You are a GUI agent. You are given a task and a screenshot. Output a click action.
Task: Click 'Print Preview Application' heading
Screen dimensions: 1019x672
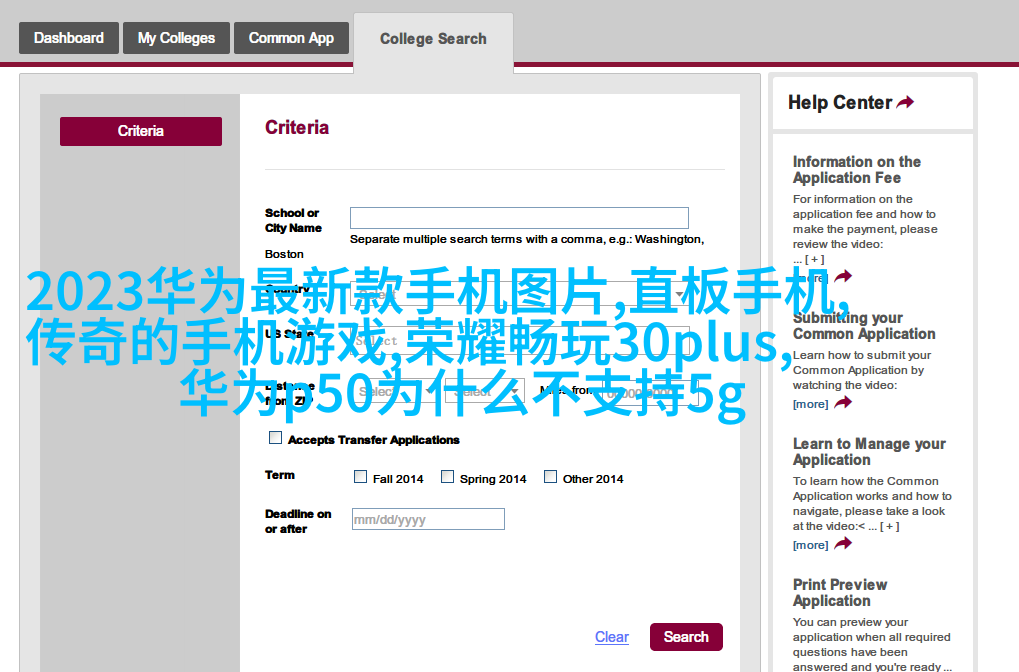(840, 593)
